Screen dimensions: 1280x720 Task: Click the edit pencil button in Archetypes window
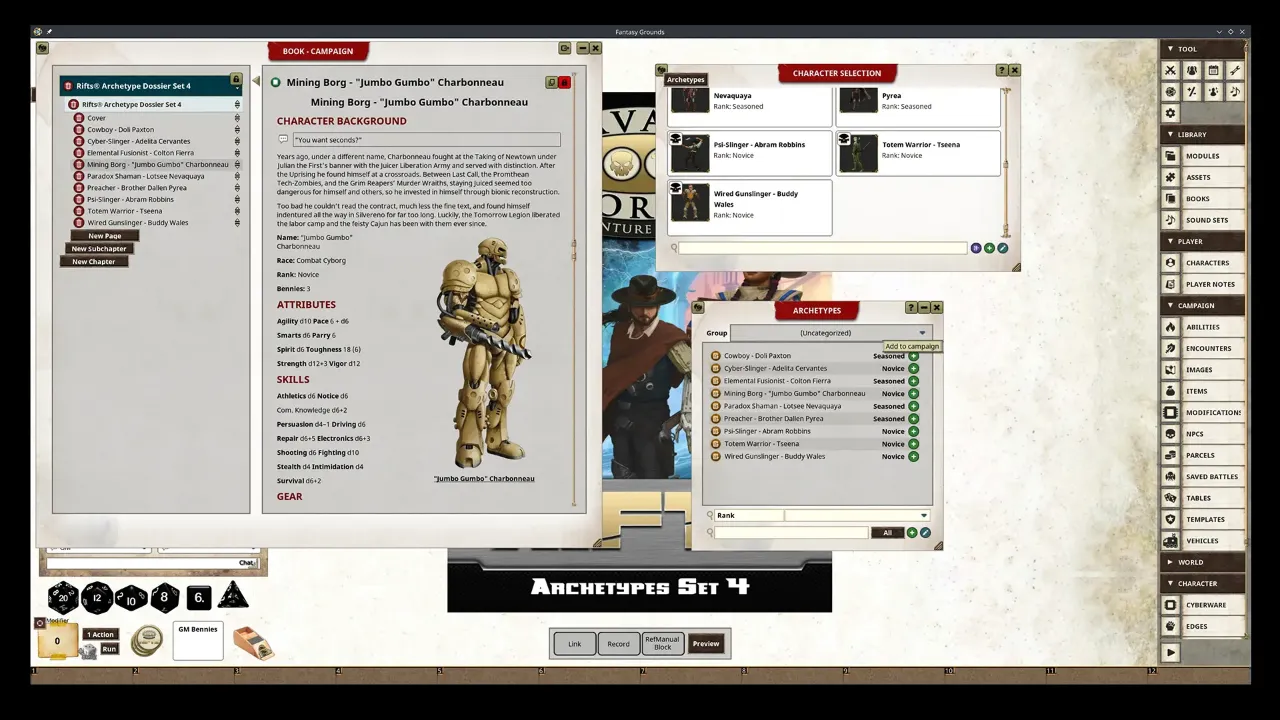(x=925, y=533)
